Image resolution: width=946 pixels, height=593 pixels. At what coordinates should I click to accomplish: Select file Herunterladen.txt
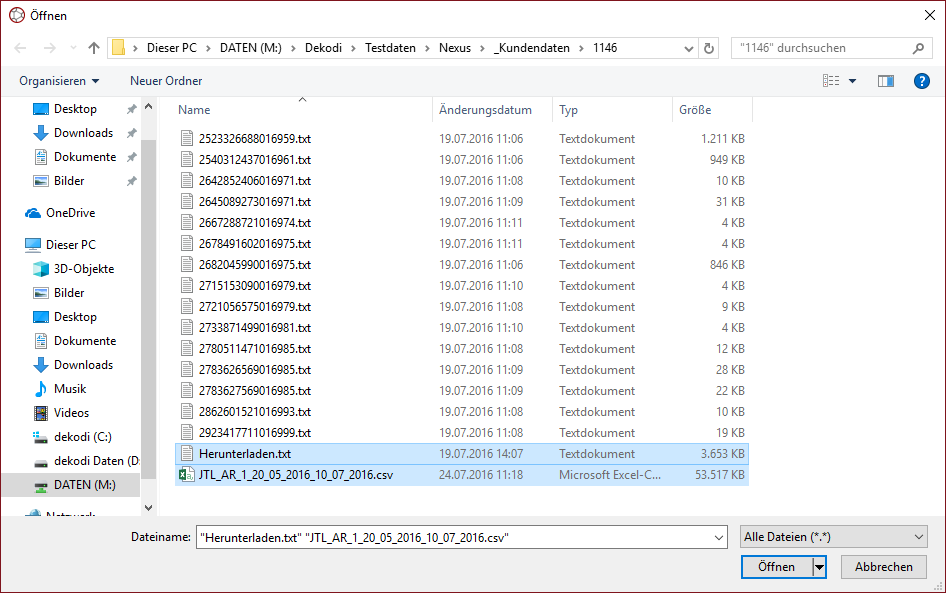[x=244, y=454]
